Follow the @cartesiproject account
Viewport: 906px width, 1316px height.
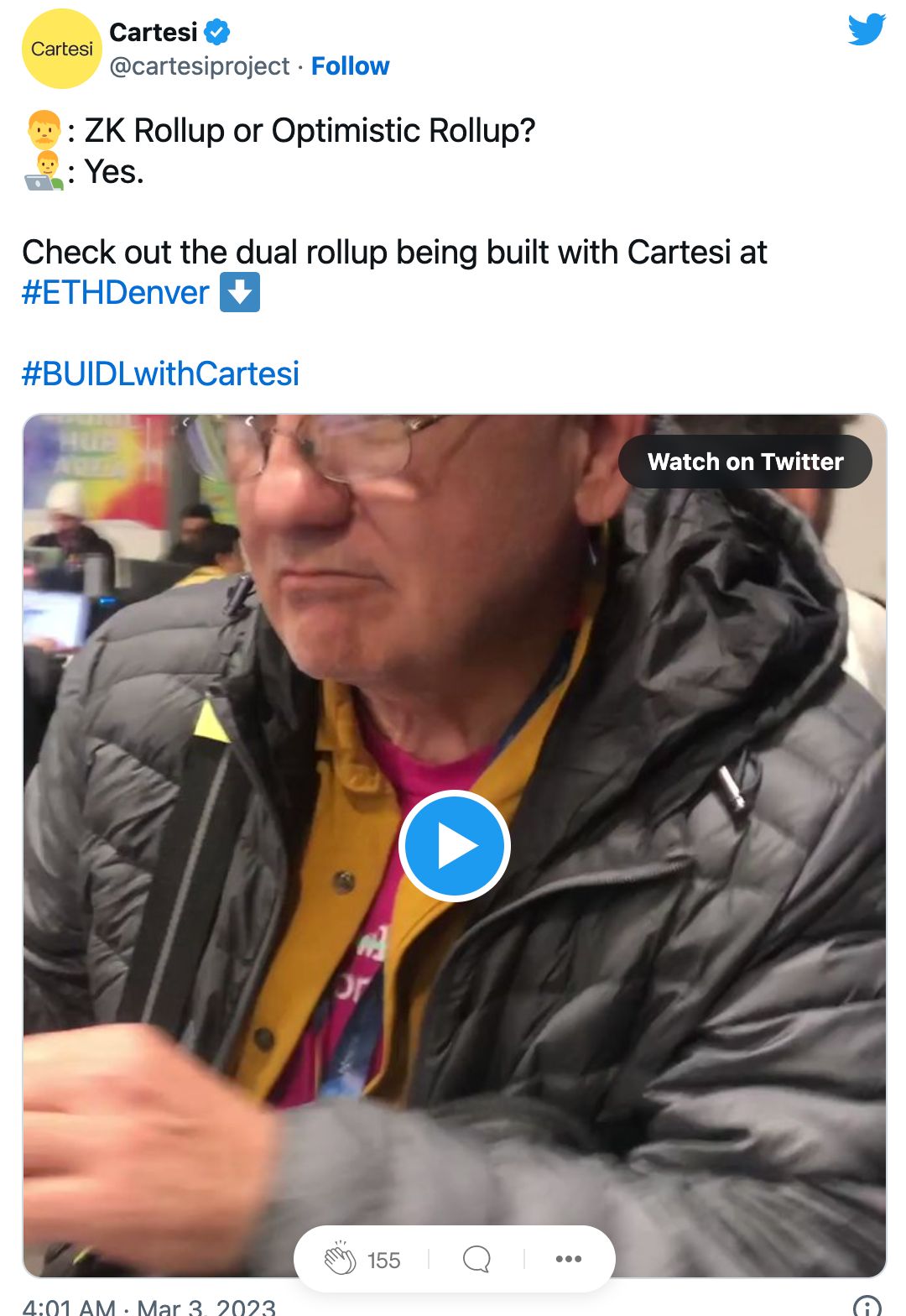click(350, 66)
